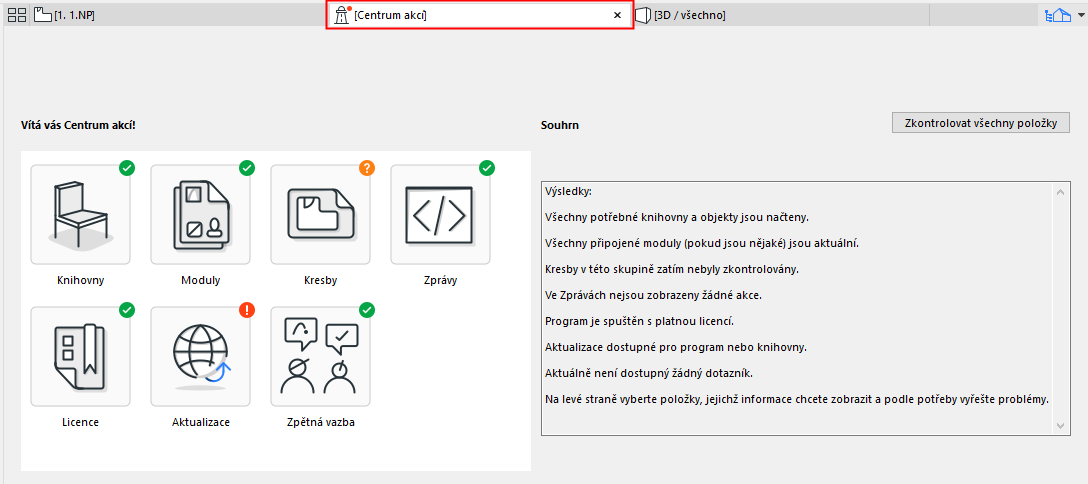The width and height of the screenshot is (1088, 484).
Task: Close the Centrum akcí tab
Action: (x=617, y=16)
